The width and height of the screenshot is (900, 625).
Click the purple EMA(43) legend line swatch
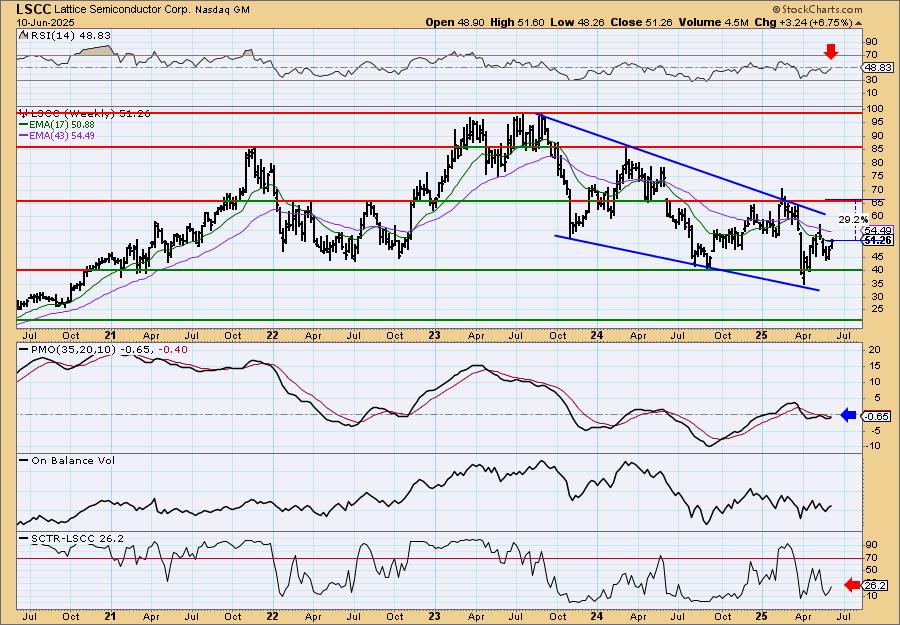coord(24,136)
